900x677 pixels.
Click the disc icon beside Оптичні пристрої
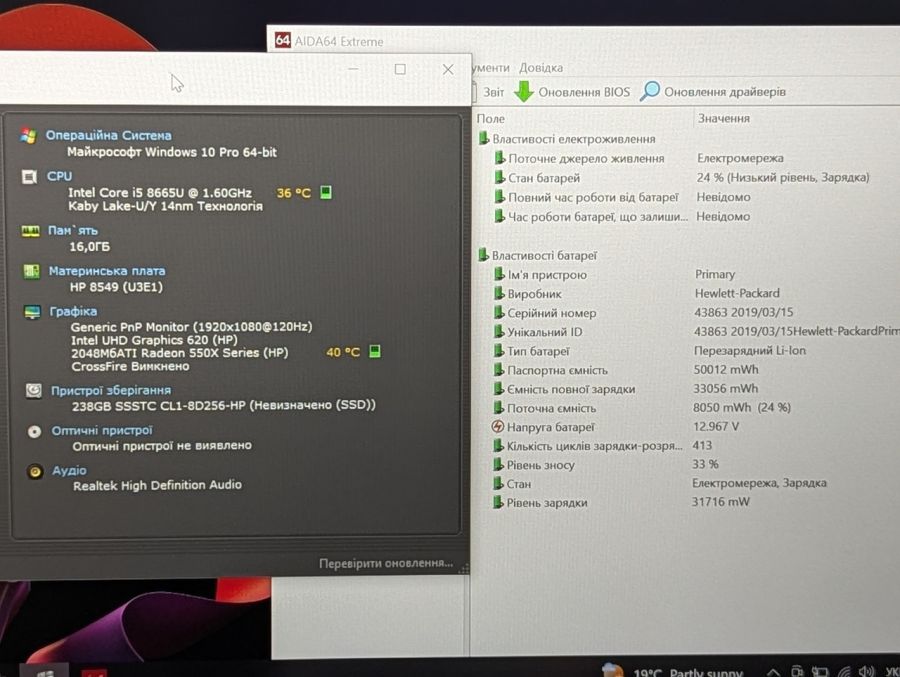coord(34,432)
